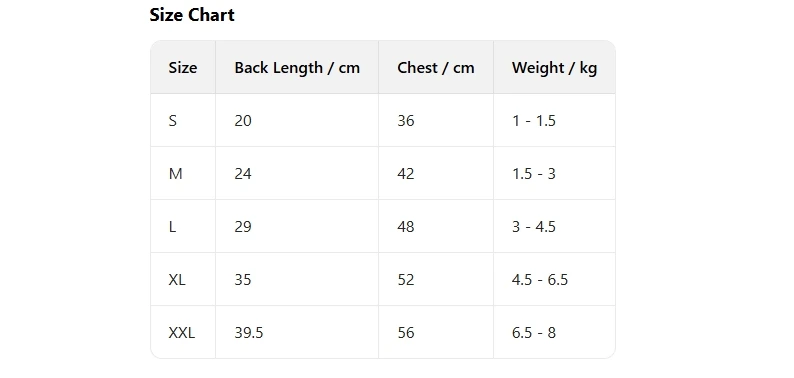Screen dimensions: 794x378
Task: Select the L size cell
Action: click(x=183, y=226)
